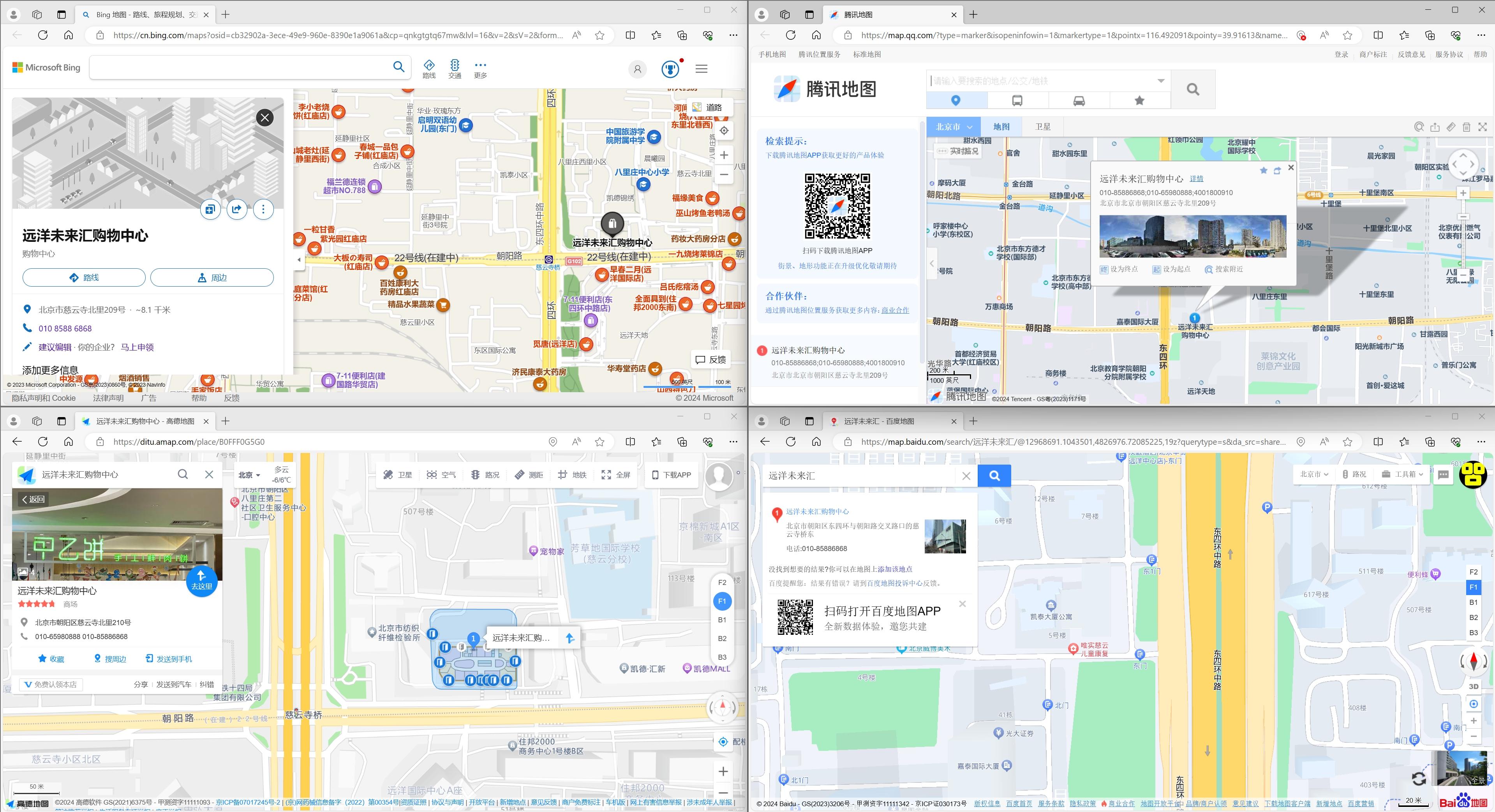The image size is (1495, 812).
Task: Toggle 3D view in Baidu map
Action: 1474,687
